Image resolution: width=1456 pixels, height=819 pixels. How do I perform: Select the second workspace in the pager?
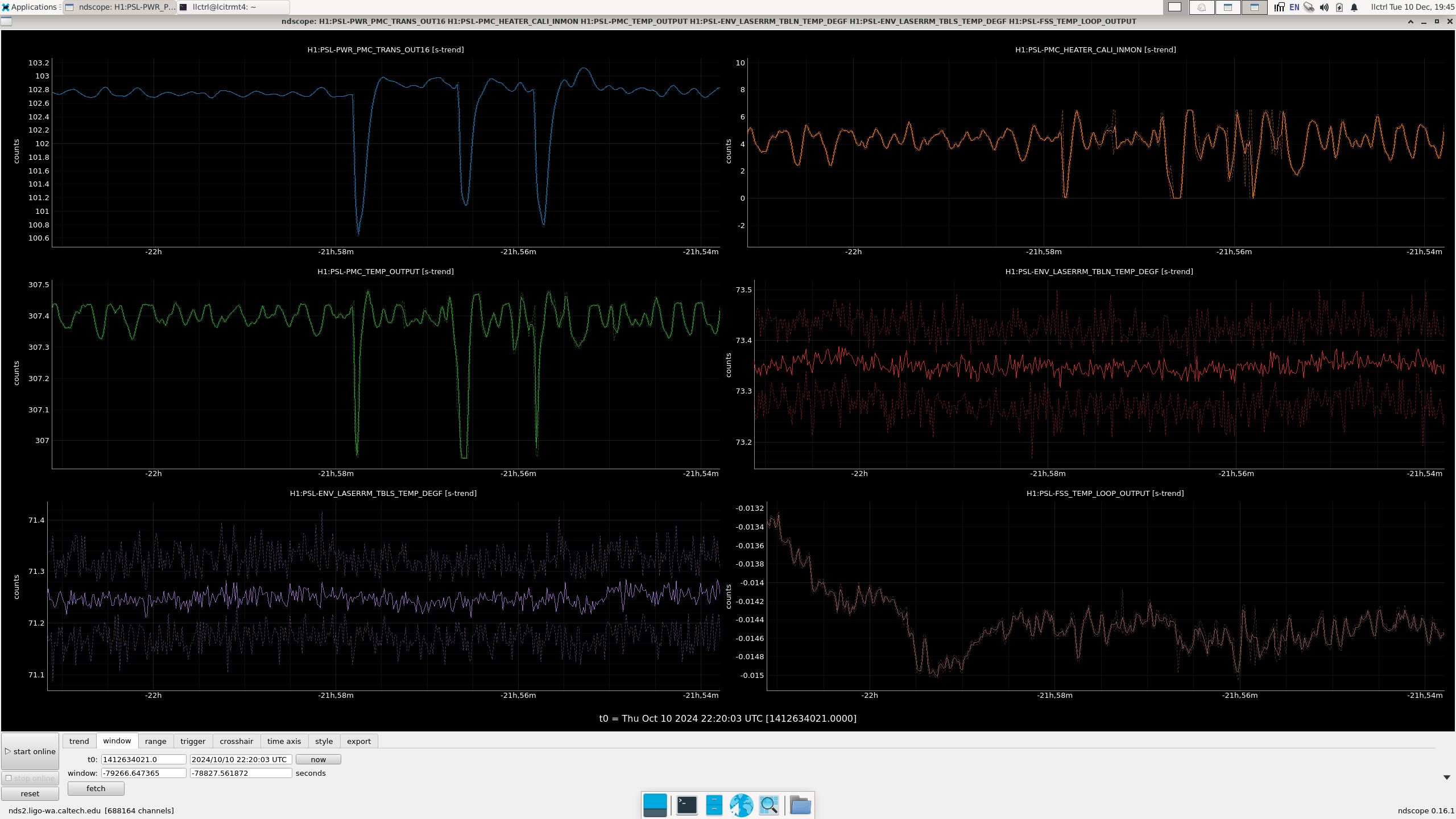click(x=1201, y=7)
